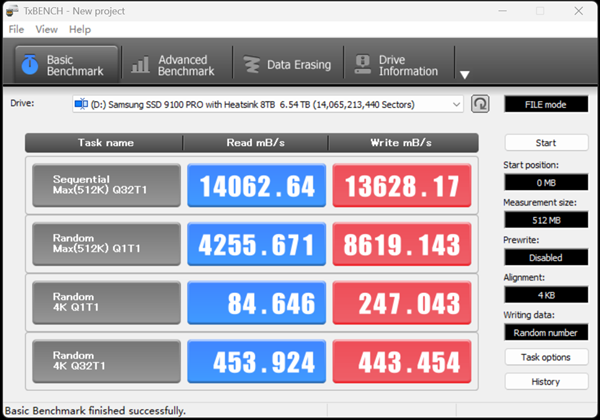This screenshot has width=600, height=420.
Task: Toggle the Prewrite Disabled setting
Action: pos(546,257)
